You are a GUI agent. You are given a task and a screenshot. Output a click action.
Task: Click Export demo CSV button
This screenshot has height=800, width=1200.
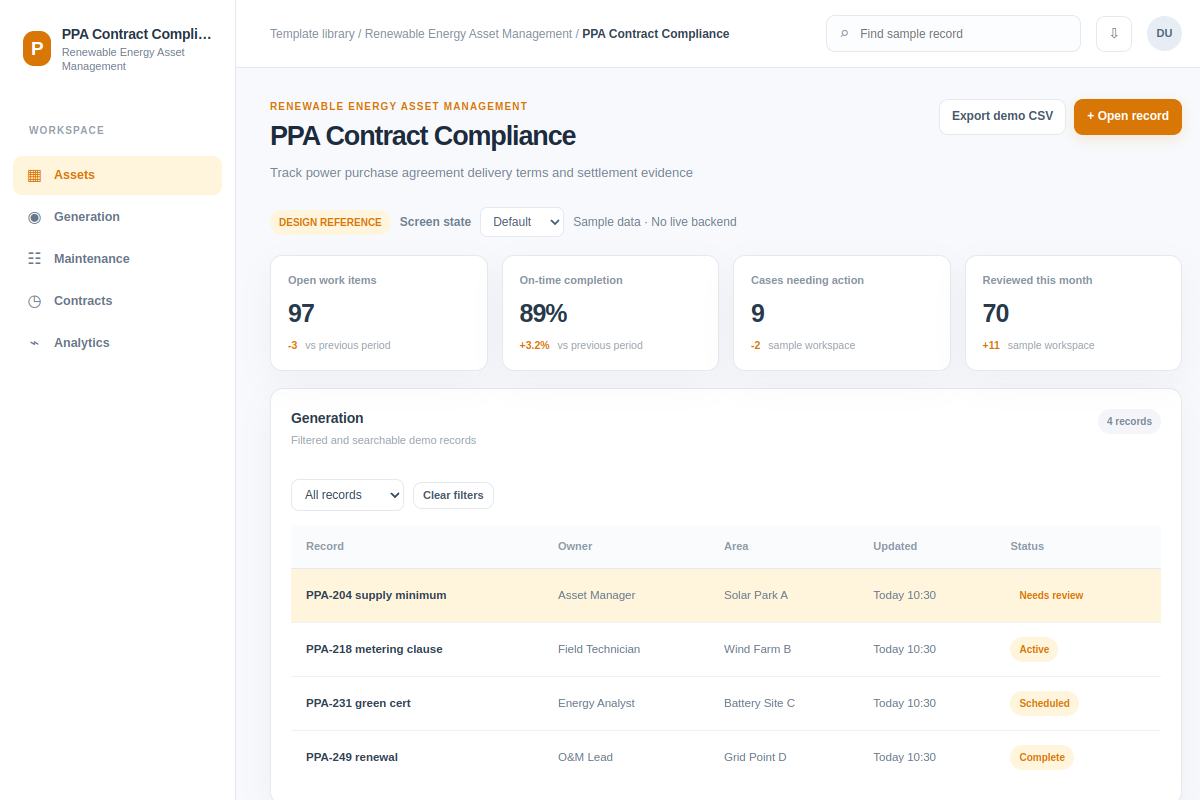click(1002, 116)
